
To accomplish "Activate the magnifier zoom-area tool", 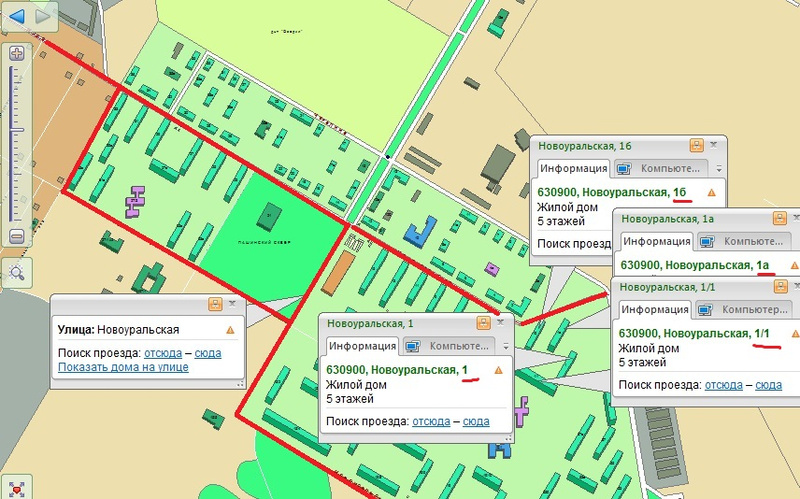I will [x=16, y=272].
